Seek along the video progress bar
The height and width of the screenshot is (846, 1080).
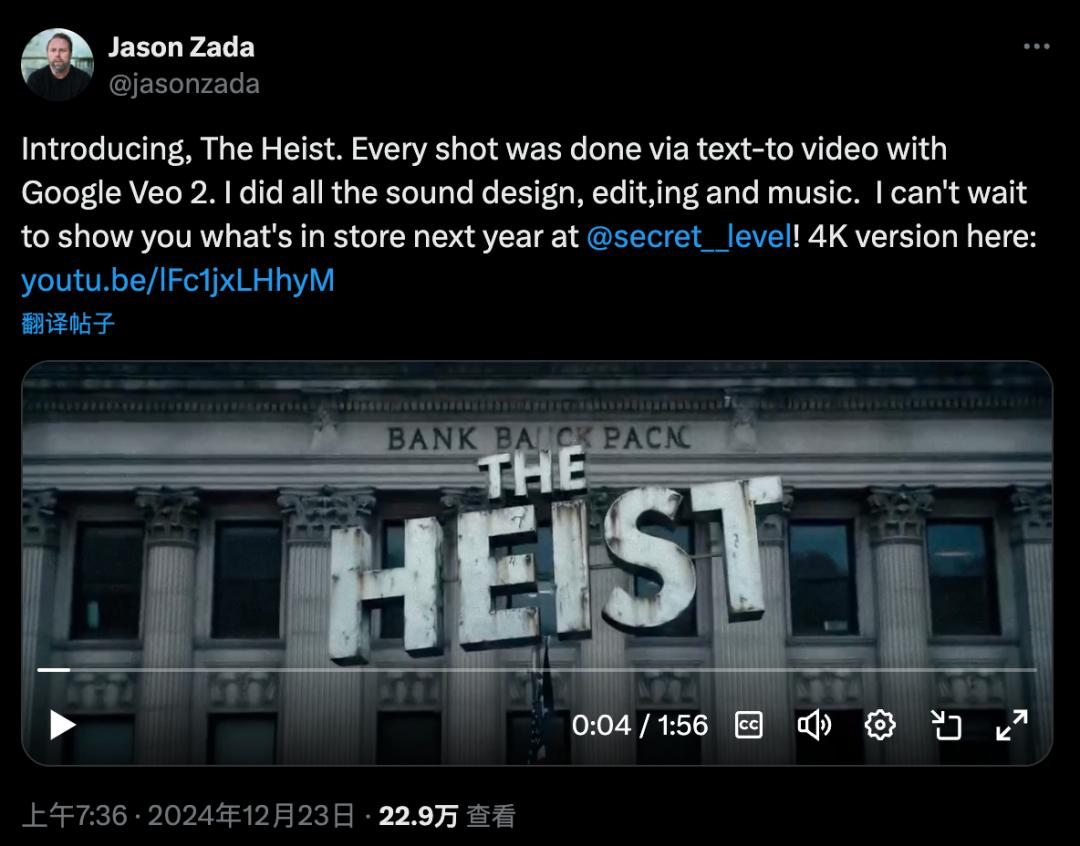[537, 669]
